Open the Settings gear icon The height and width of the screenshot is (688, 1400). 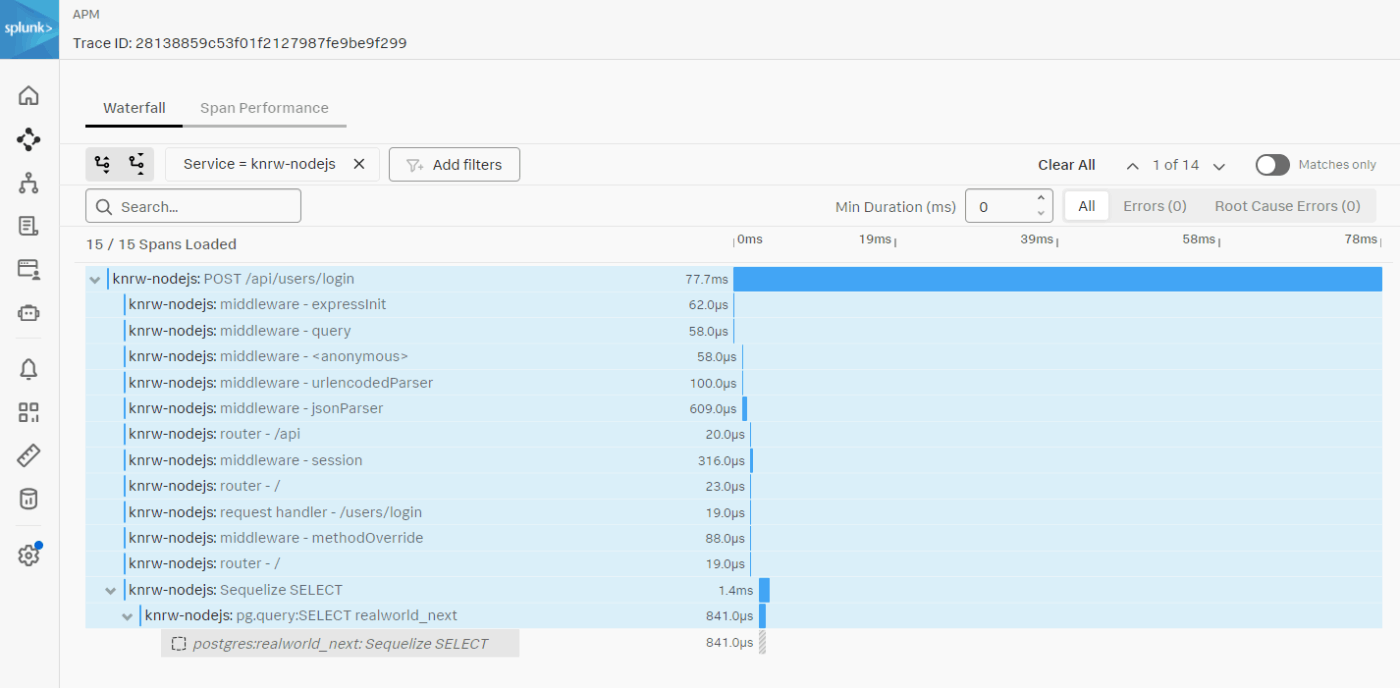(29, 555)
